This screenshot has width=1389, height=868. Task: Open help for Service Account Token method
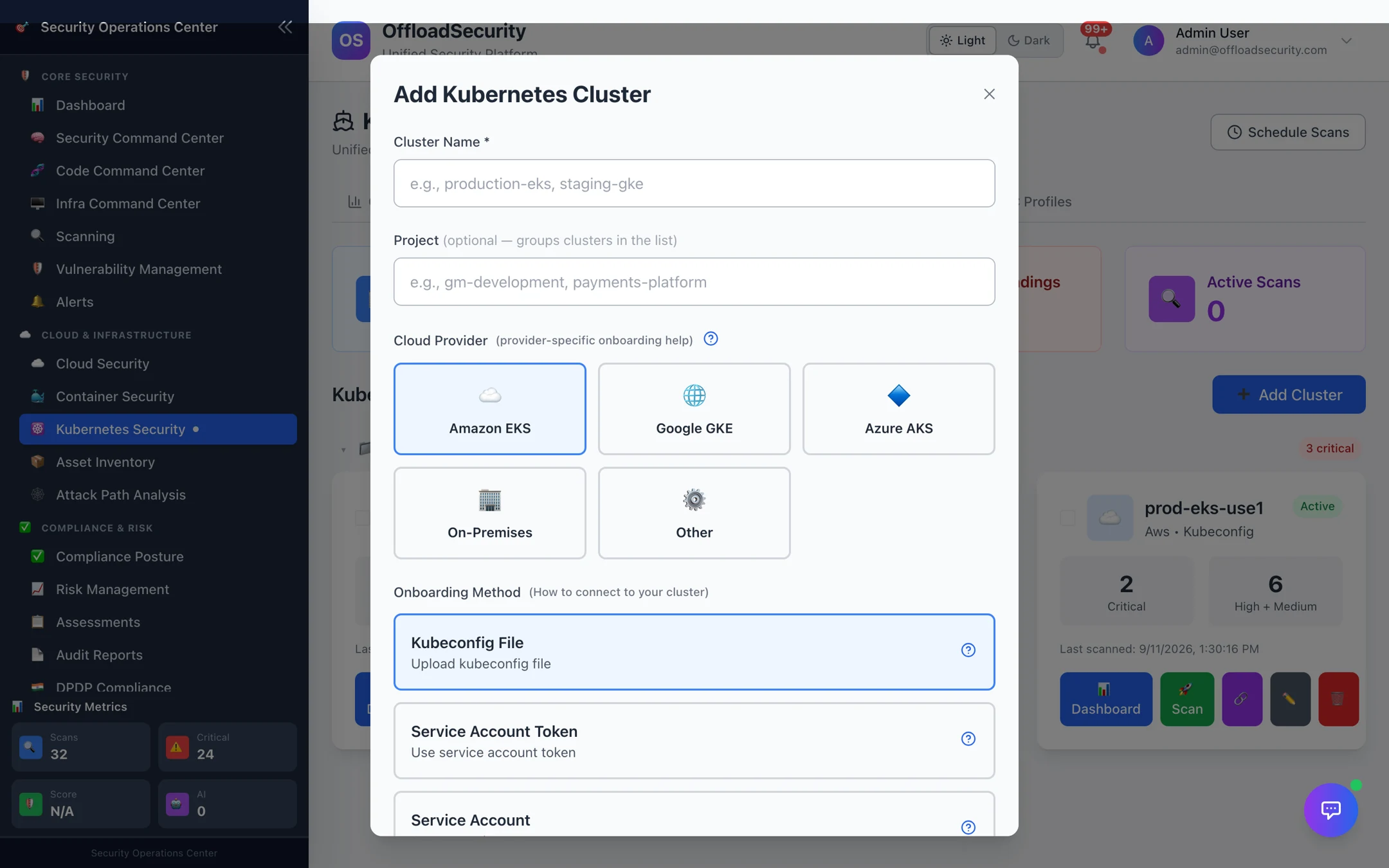pyautogui.click(x=968, y=739)
